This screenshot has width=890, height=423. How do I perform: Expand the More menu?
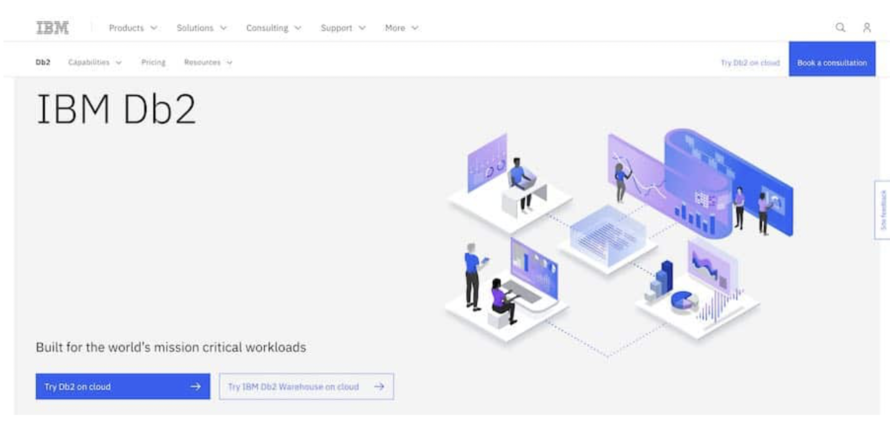click(401, 28)
